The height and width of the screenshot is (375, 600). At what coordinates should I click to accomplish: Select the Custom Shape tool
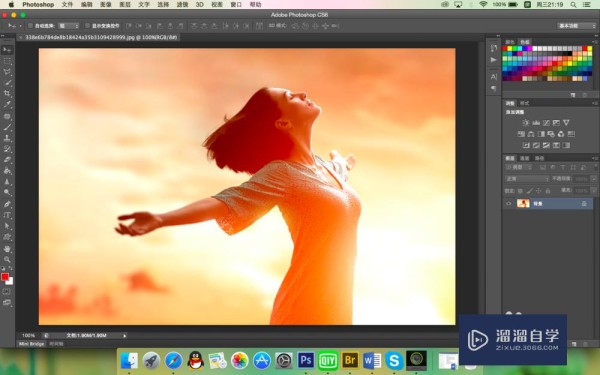tap(7, 237)
